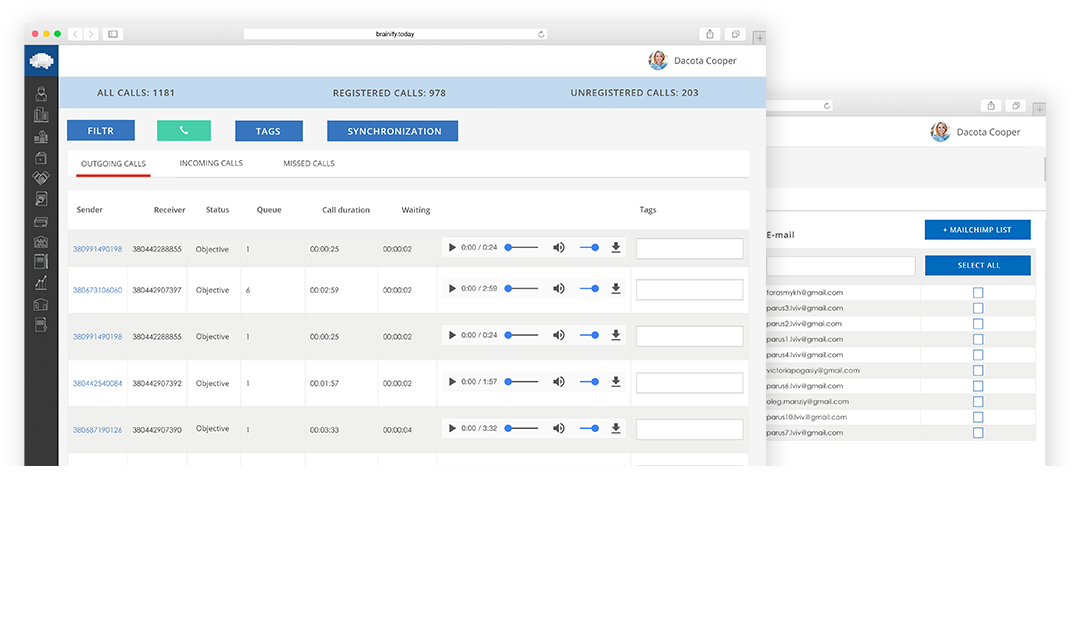This screenshot has width=1075, height=626.
Task: Check the box for parus4.lviv@gmail.com
Action: (978, 355)
